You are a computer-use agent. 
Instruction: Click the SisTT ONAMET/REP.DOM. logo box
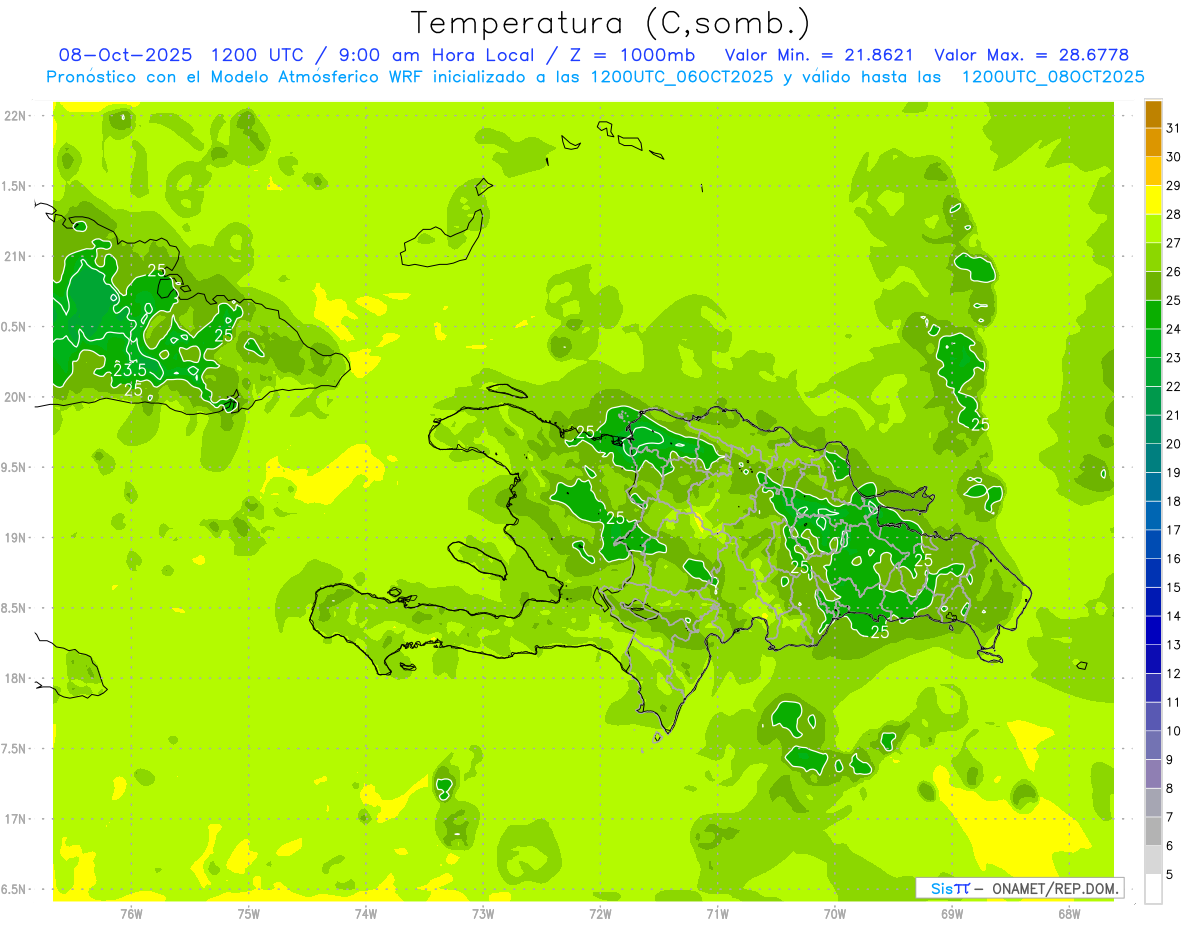(1019, 888)
